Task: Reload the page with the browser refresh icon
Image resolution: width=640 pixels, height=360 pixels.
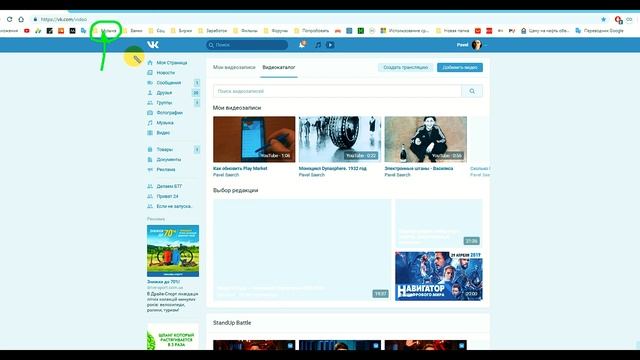Action: coord(9,19)
